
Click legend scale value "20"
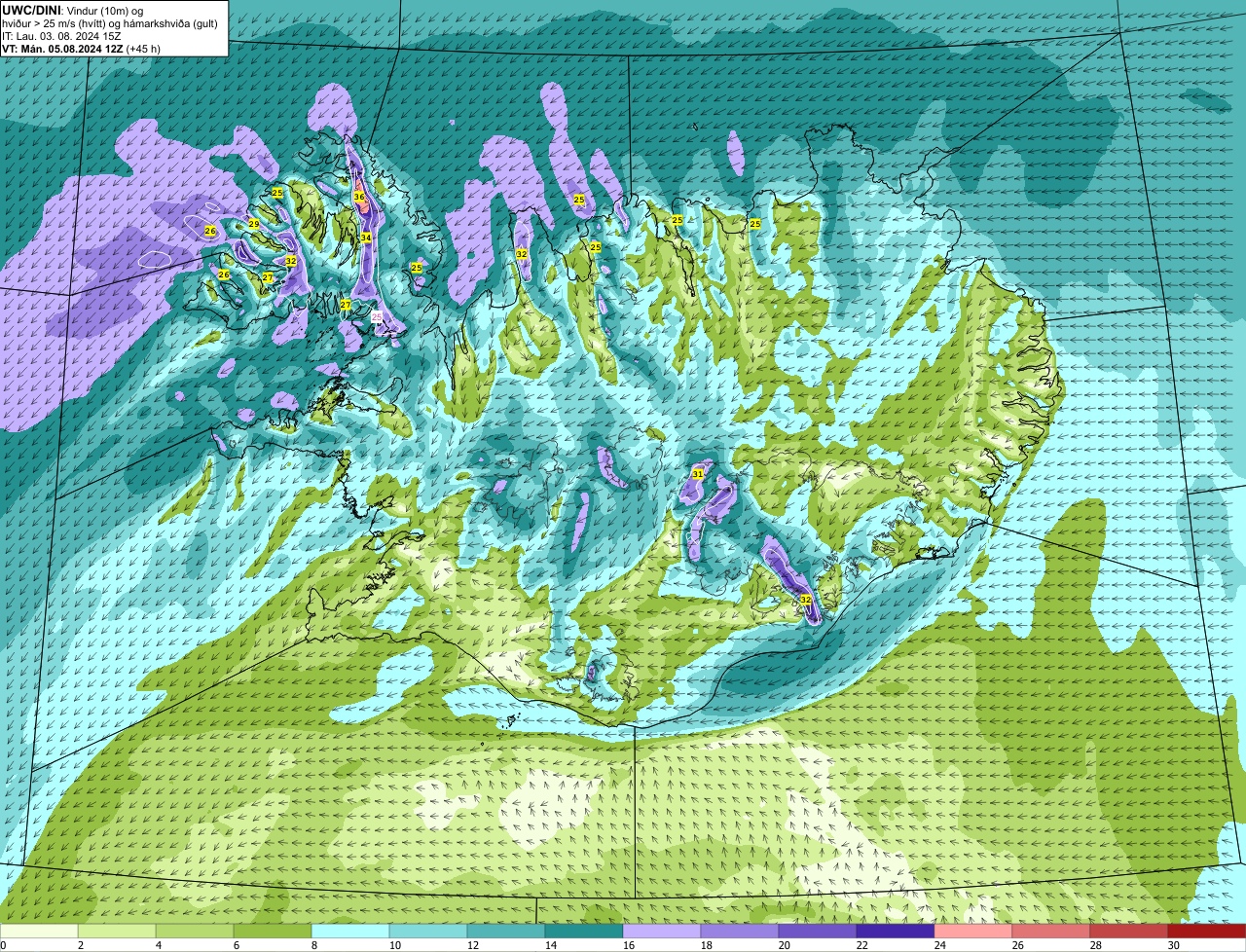tap(785, 945)
